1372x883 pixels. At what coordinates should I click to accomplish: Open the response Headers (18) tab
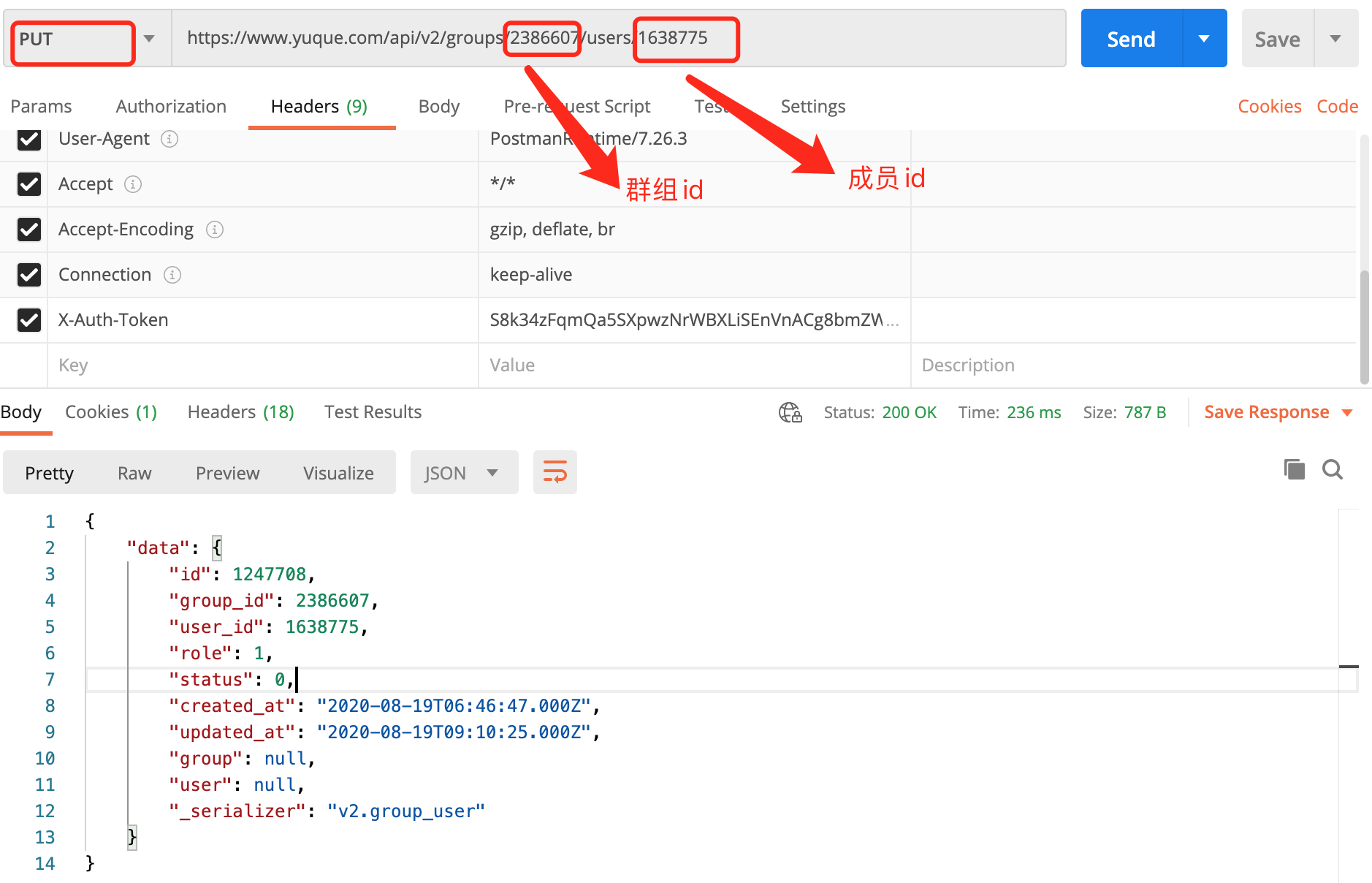240,412
